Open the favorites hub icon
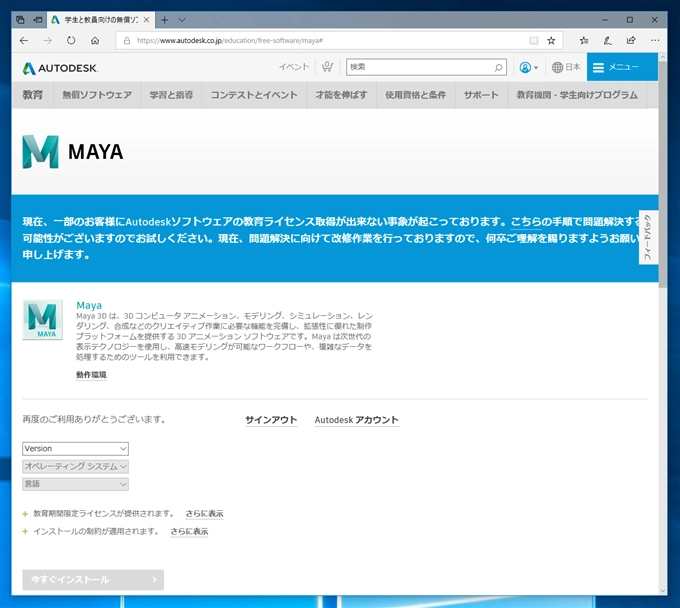This screenshot has height=608, width=680. point(584,41)
